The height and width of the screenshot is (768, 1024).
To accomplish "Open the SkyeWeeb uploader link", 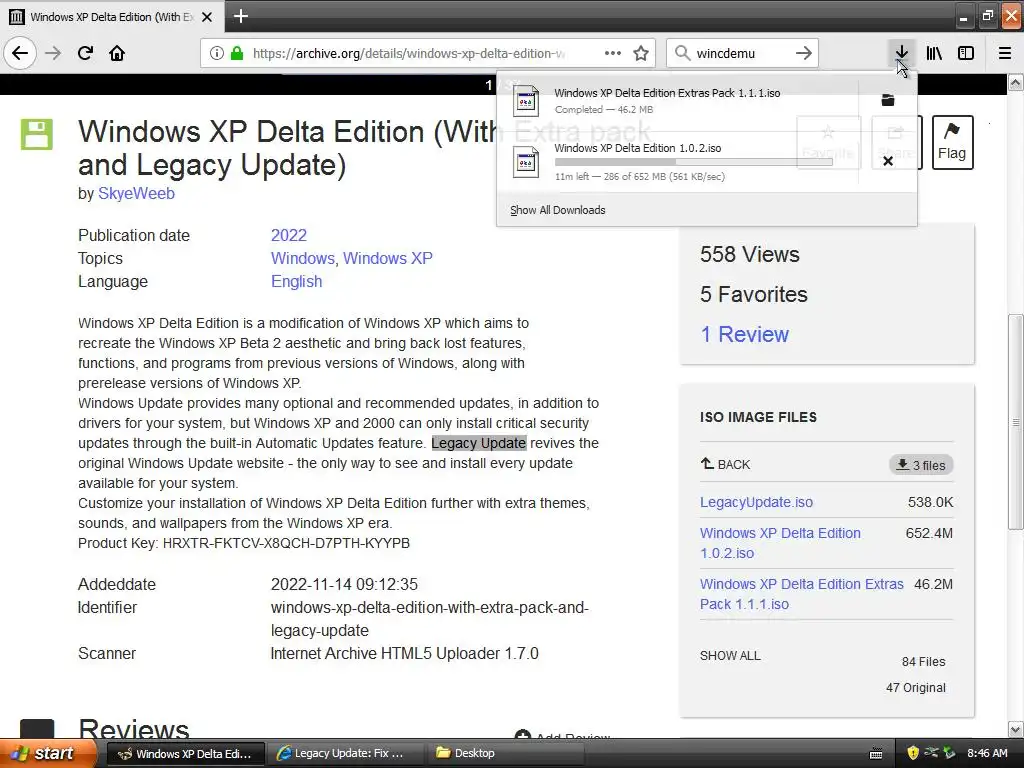I will coord(136,193).
